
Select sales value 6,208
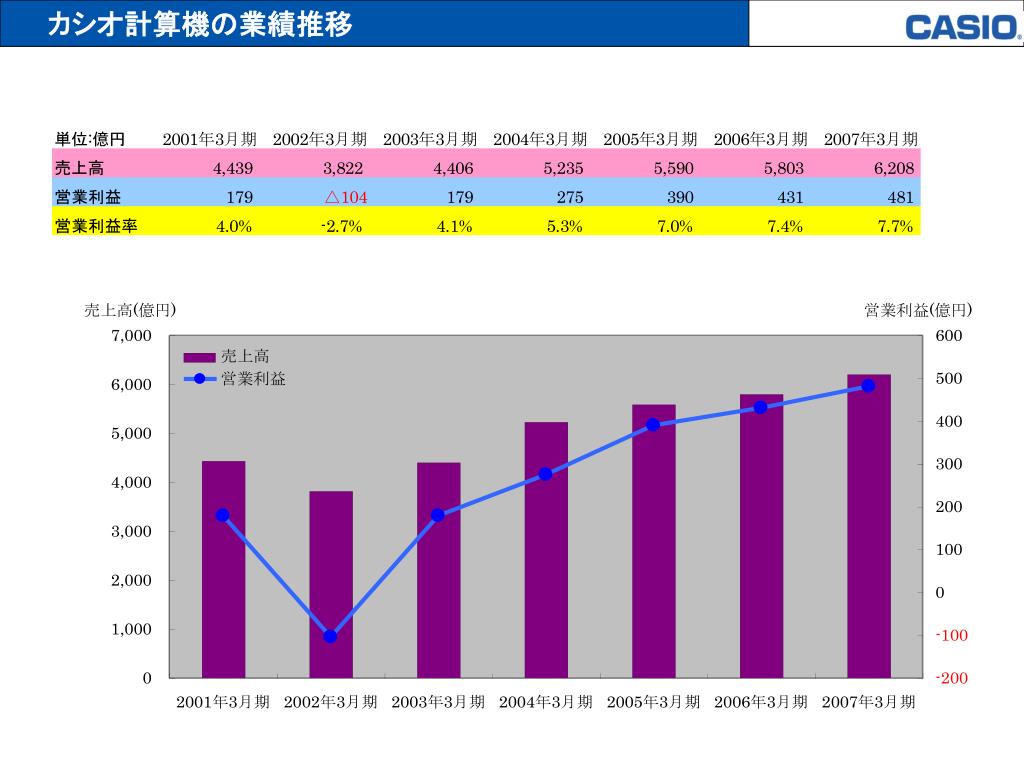[894, 168]
